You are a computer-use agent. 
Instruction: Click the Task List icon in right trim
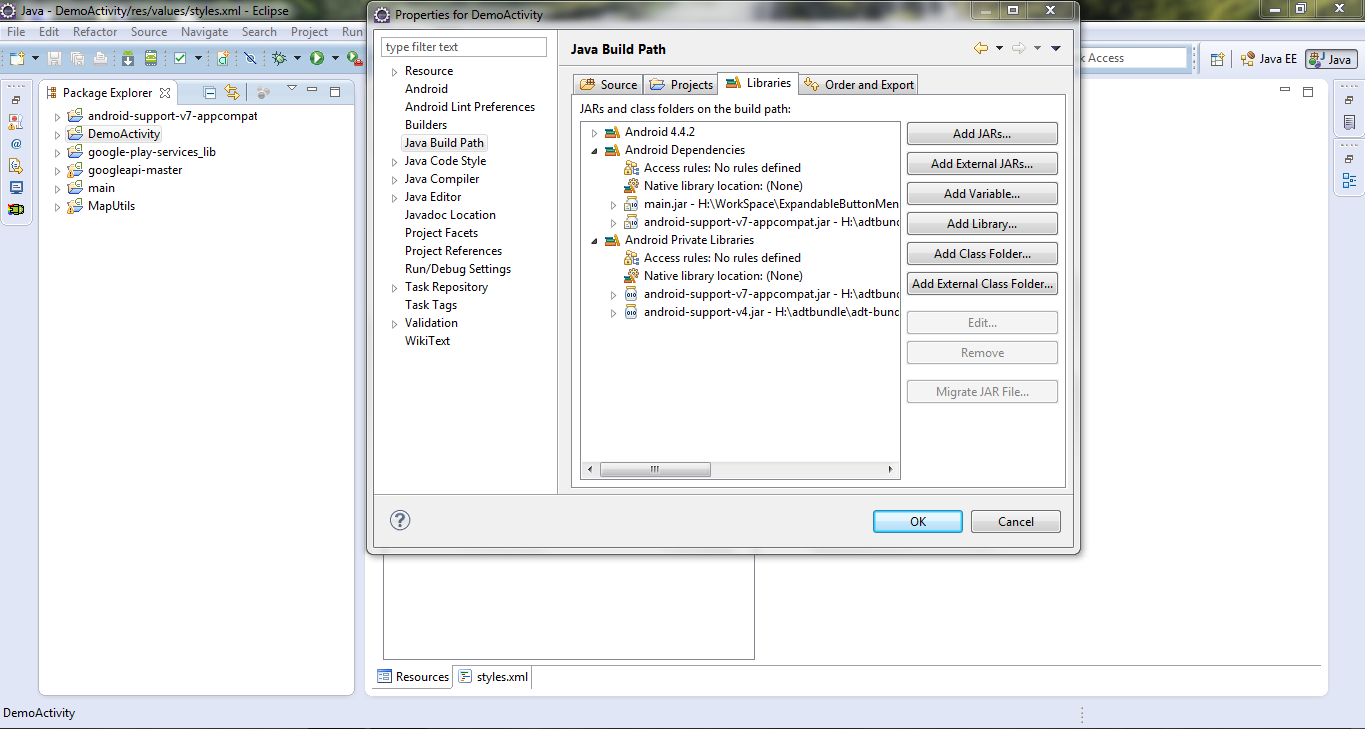[1349, 122]
